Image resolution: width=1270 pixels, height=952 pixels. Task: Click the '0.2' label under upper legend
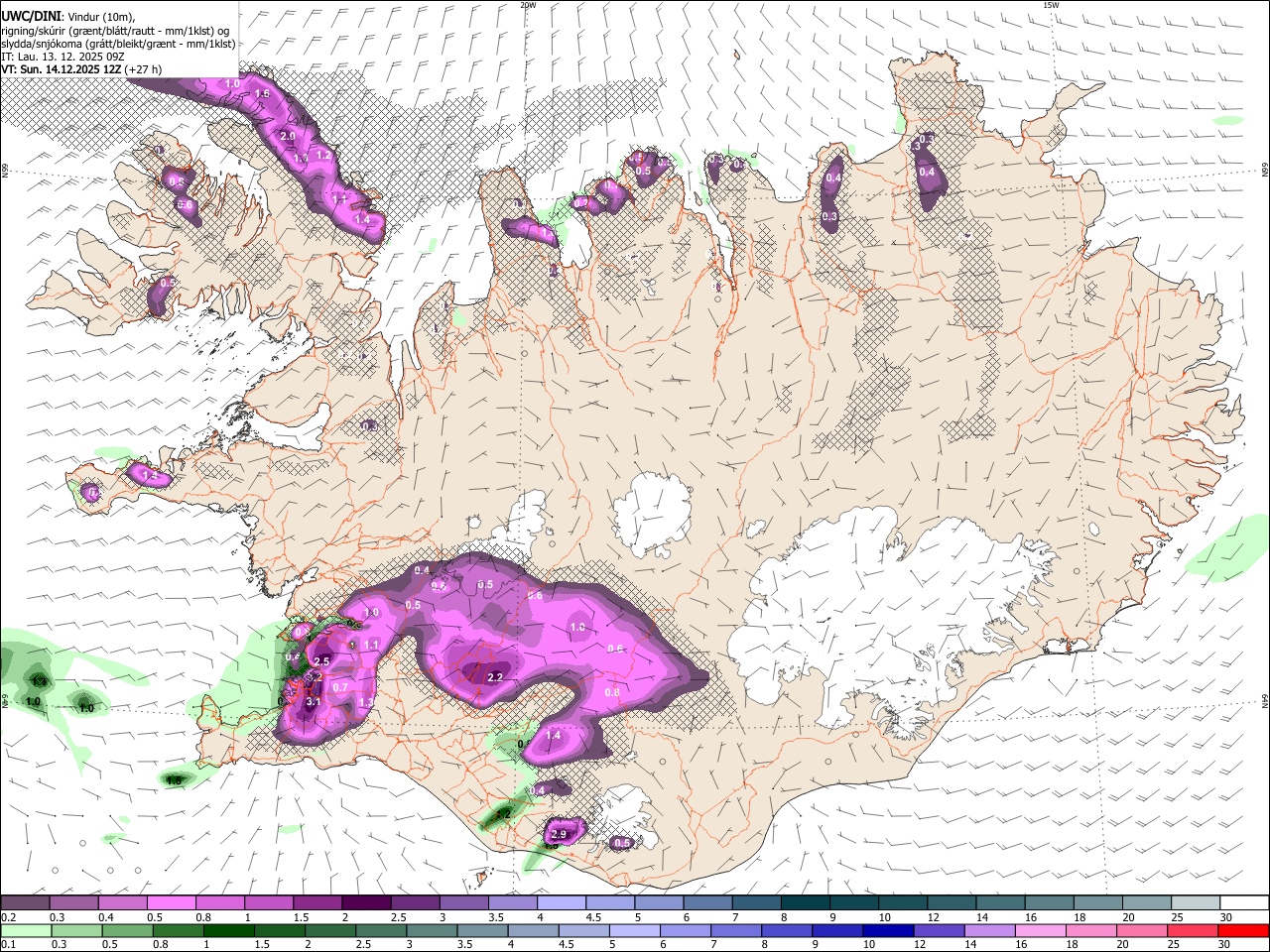pyautogui.click(x=8, y=917)
